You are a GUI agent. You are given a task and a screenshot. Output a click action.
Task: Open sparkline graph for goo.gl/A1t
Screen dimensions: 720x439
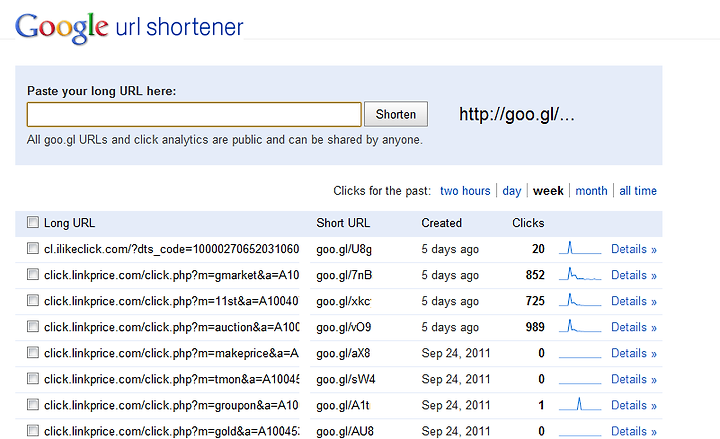[580, 405]
